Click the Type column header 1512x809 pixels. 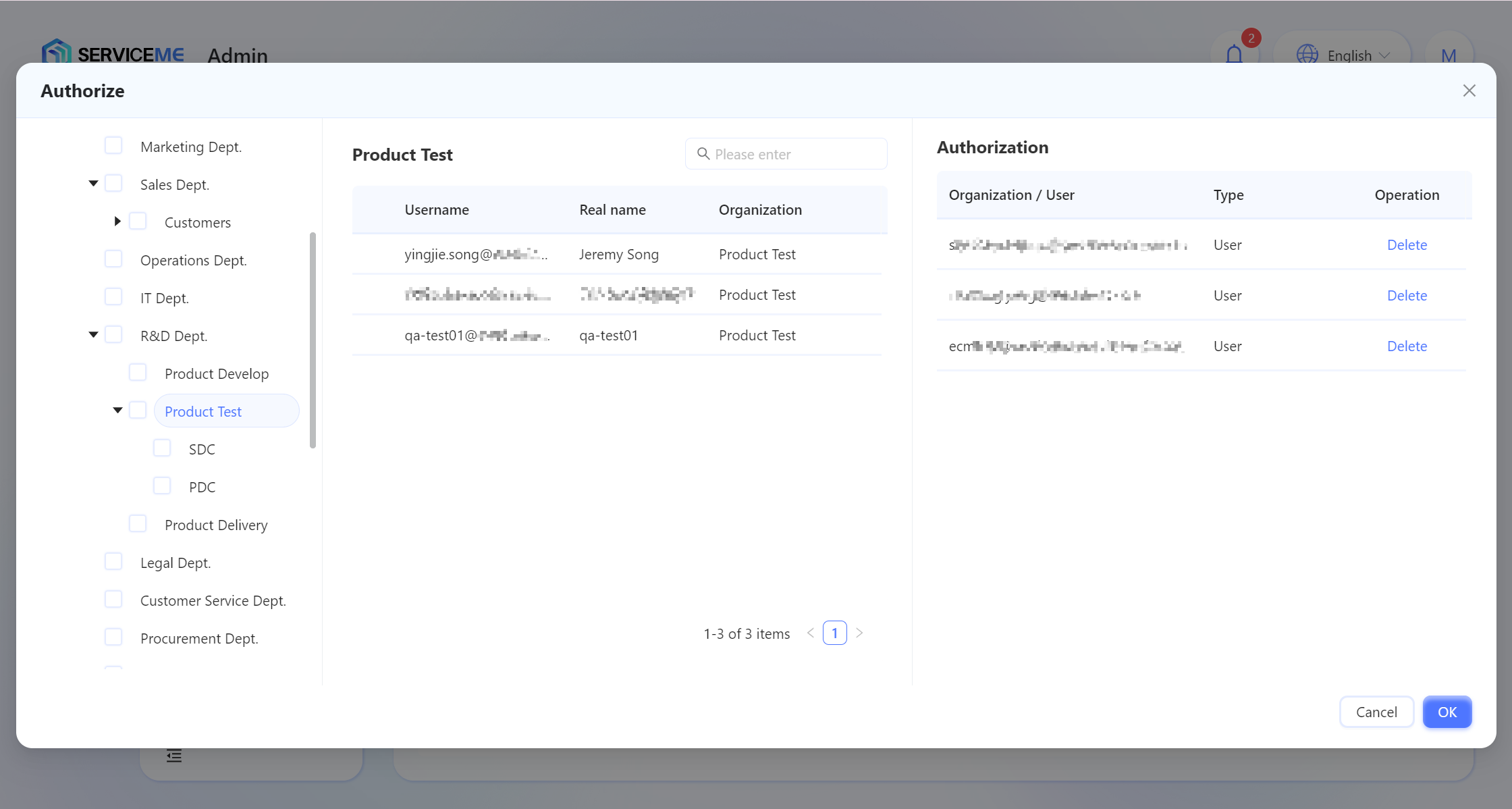(x=1228, y=194)
